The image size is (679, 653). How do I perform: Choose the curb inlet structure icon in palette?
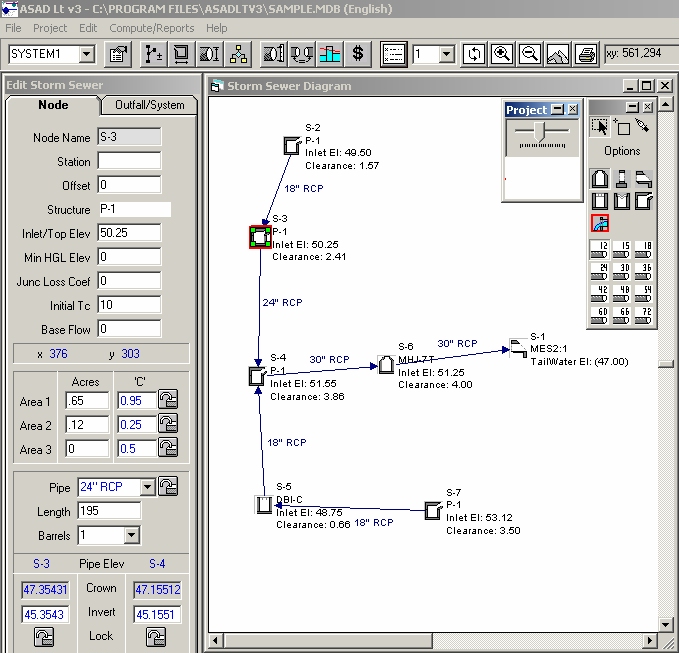pyautogui.click(x=643, y=201)
